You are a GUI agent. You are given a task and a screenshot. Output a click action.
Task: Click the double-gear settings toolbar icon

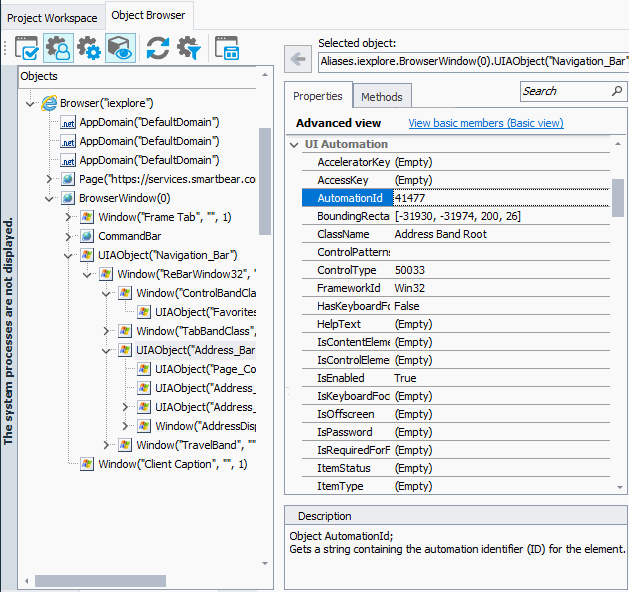[89, 48]
